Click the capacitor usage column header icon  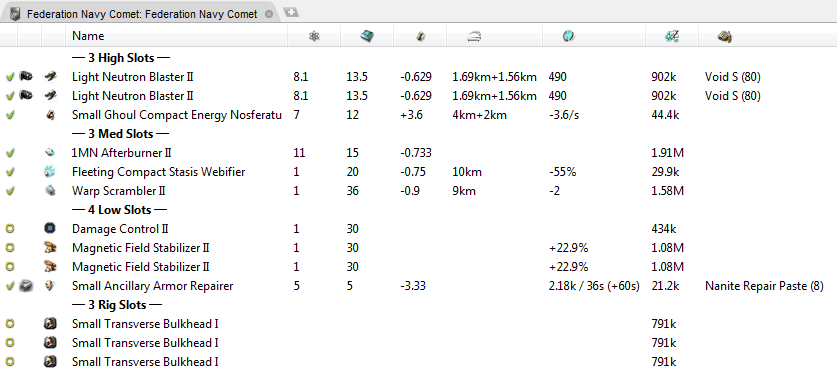point(420,36)
